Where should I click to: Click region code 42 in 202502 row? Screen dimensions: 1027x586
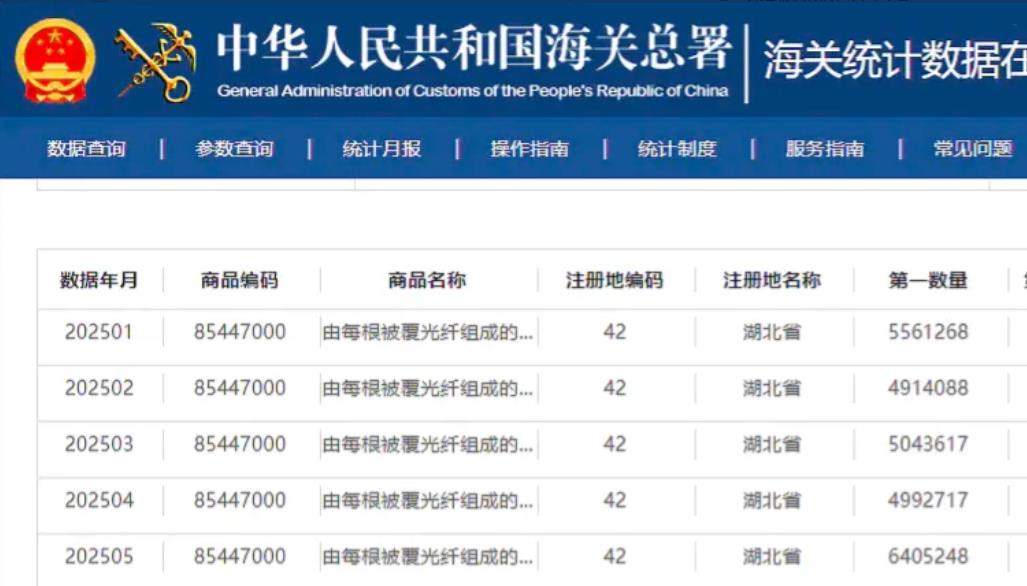(x=614, y=388)
